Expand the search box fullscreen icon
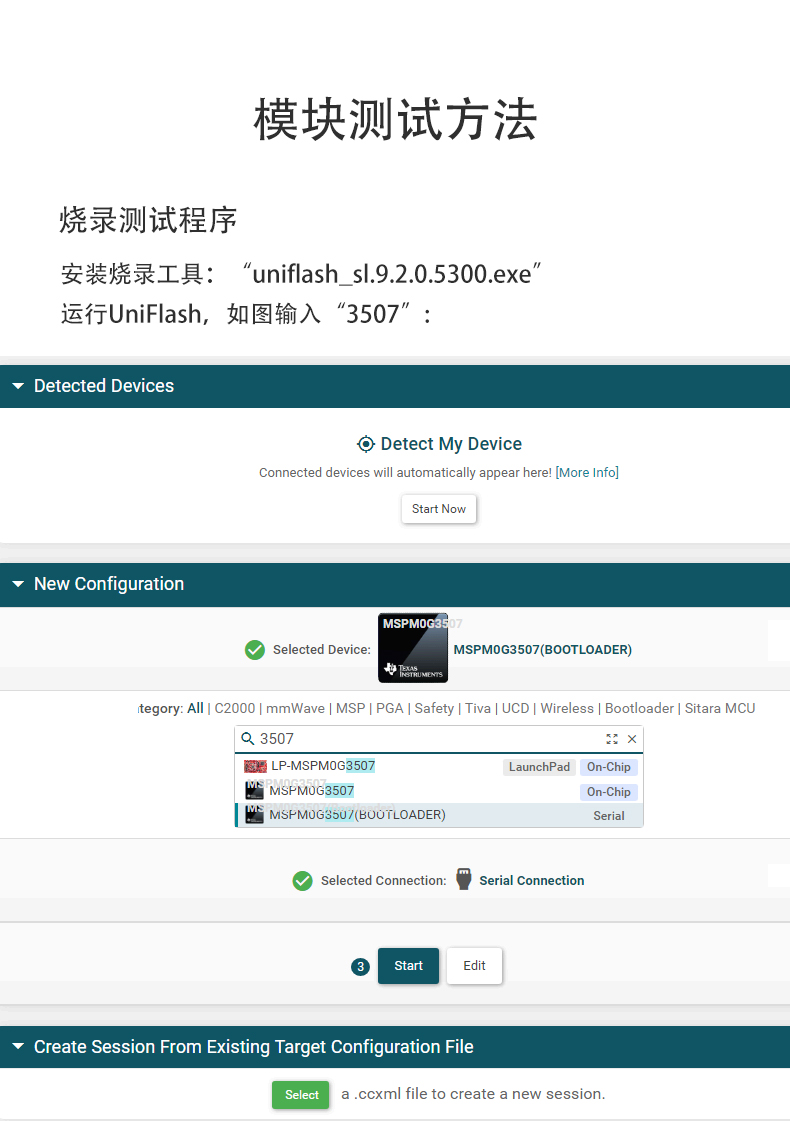This screenshot has height=1121, width=790. coord(612,739)
